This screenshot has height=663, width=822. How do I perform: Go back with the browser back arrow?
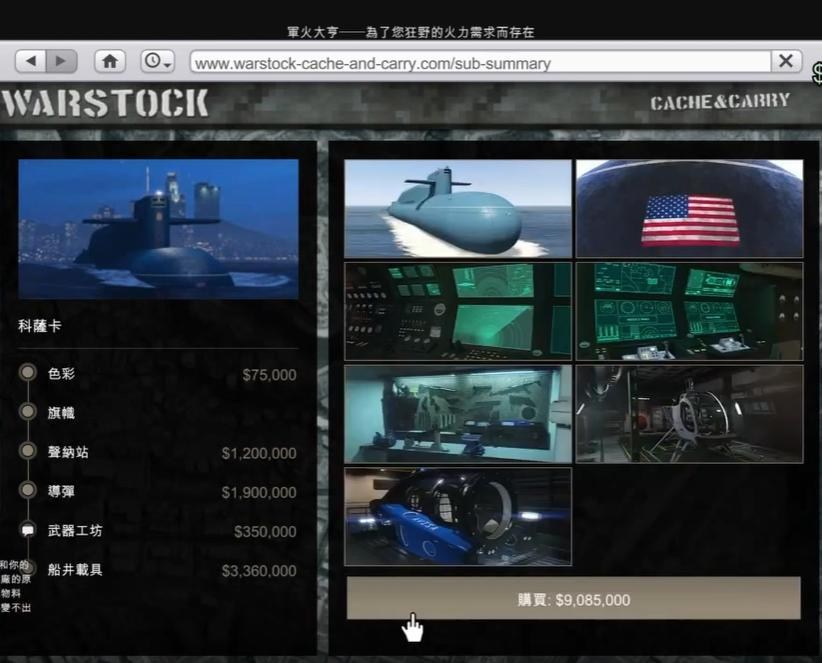click(x=31, y=61)
